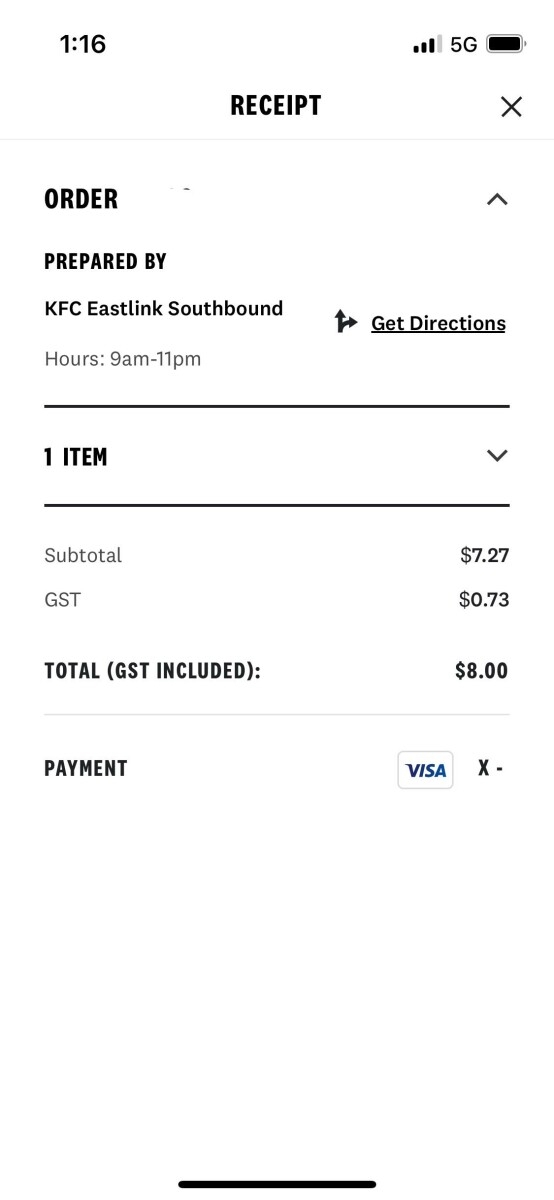Tap the RECEIPT title
This screenshot has width=554, height=1200.
tap(276, 106)
